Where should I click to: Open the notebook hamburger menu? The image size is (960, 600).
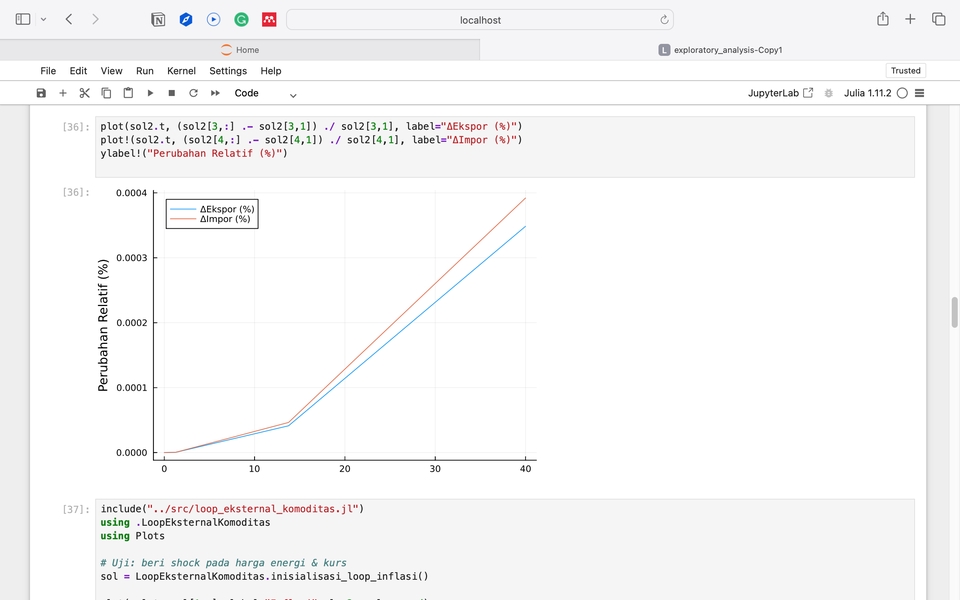[x=920, y=93]
